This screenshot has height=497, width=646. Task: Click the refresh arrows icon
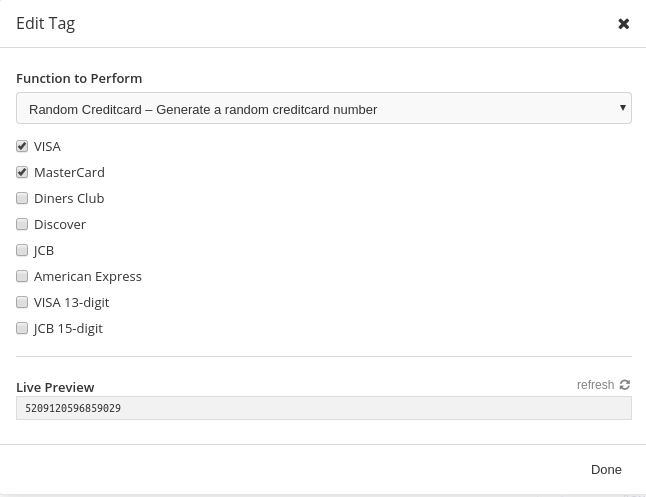point(625,385)
